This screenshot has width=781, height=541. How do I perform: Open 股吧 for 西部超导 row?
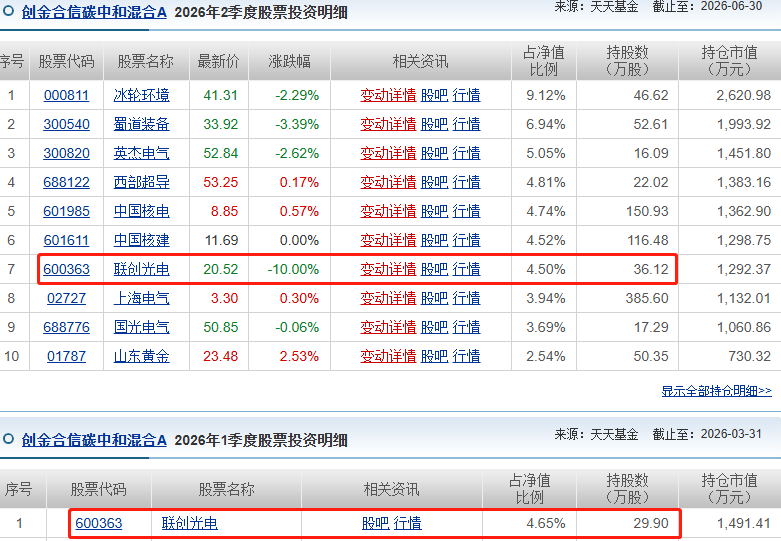point(434,182)
